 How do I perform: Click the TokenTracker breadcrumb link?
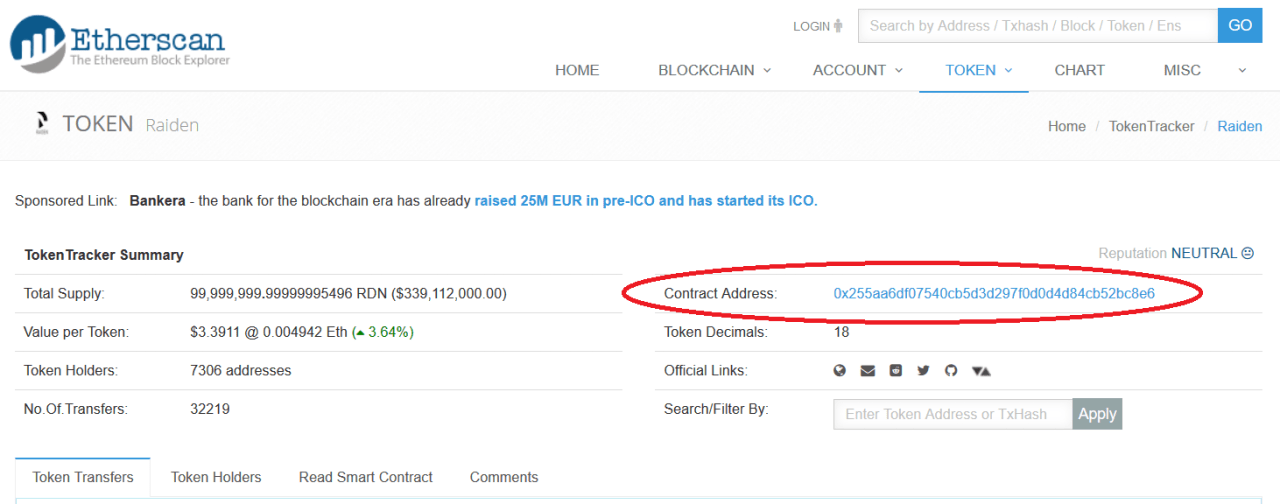[x=1152, y=126]
